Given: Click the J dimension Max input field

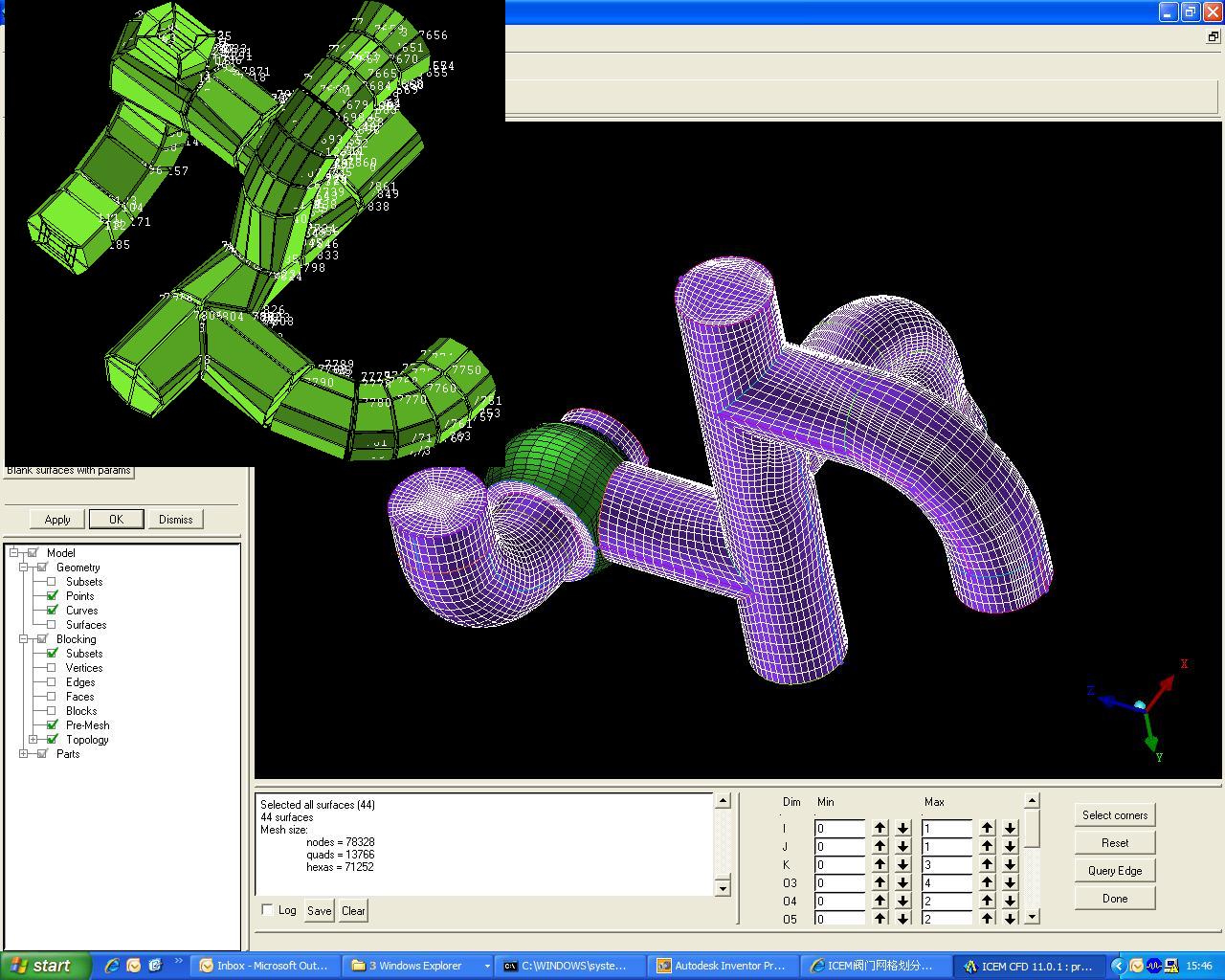Looking at the screenshot, I should coord(946,846).
